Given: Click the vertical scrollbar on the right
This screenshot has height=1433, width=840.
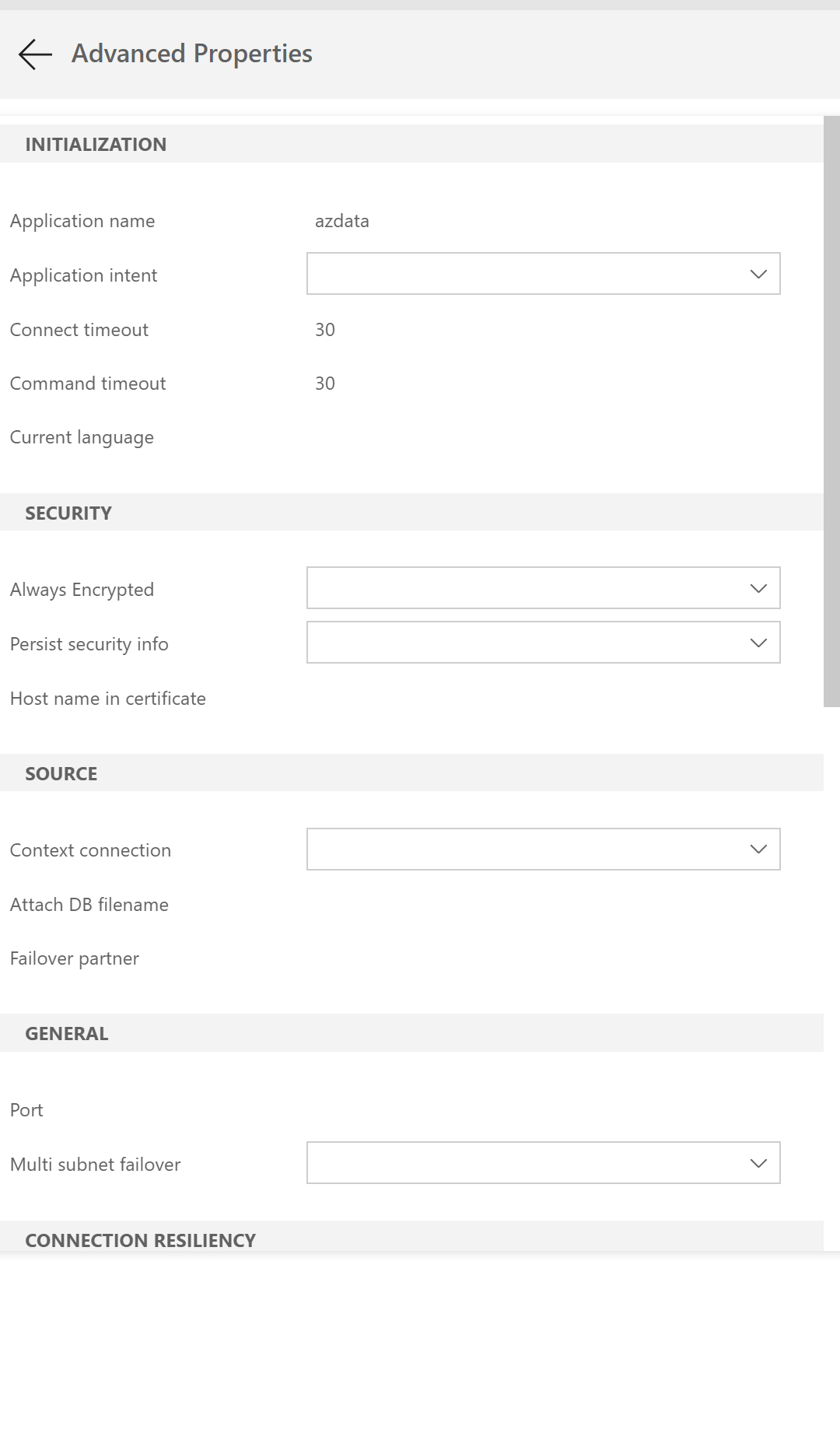Looking at the screenshot, I should point(831,412).
